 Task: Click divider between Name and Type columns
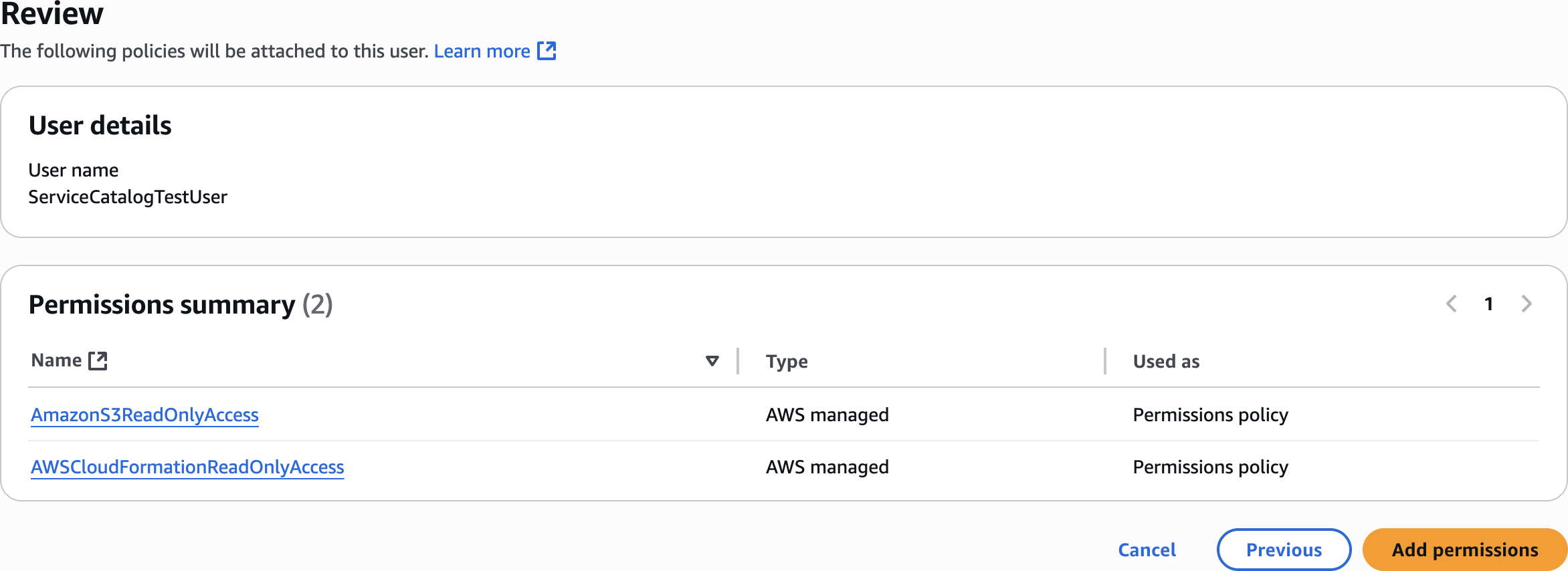click(738, 361)
